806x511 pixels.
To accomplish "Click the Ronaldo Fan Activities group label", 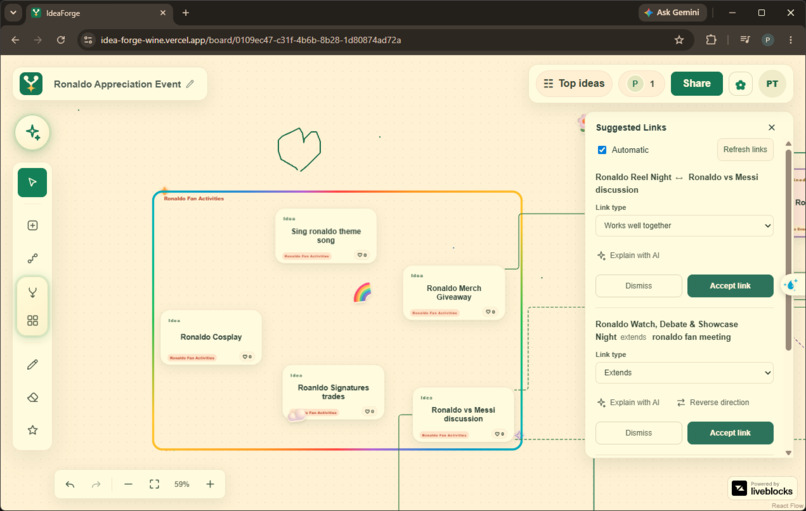I will [194, 198].
